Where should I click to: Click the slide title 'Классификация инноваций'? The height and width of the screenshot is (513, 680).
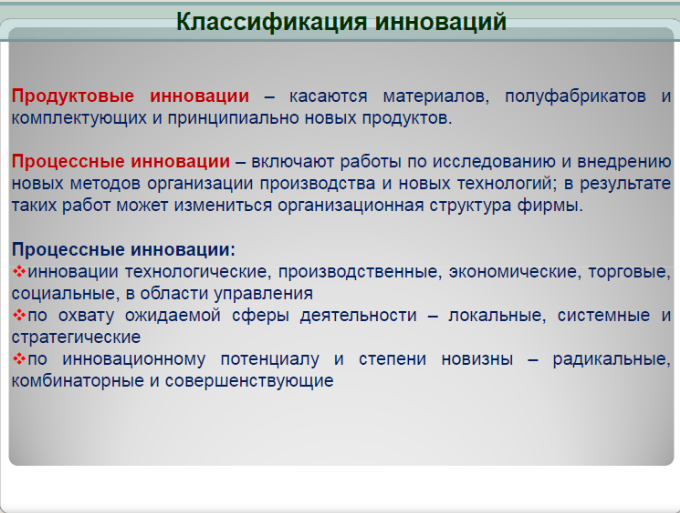pos(341,22)
